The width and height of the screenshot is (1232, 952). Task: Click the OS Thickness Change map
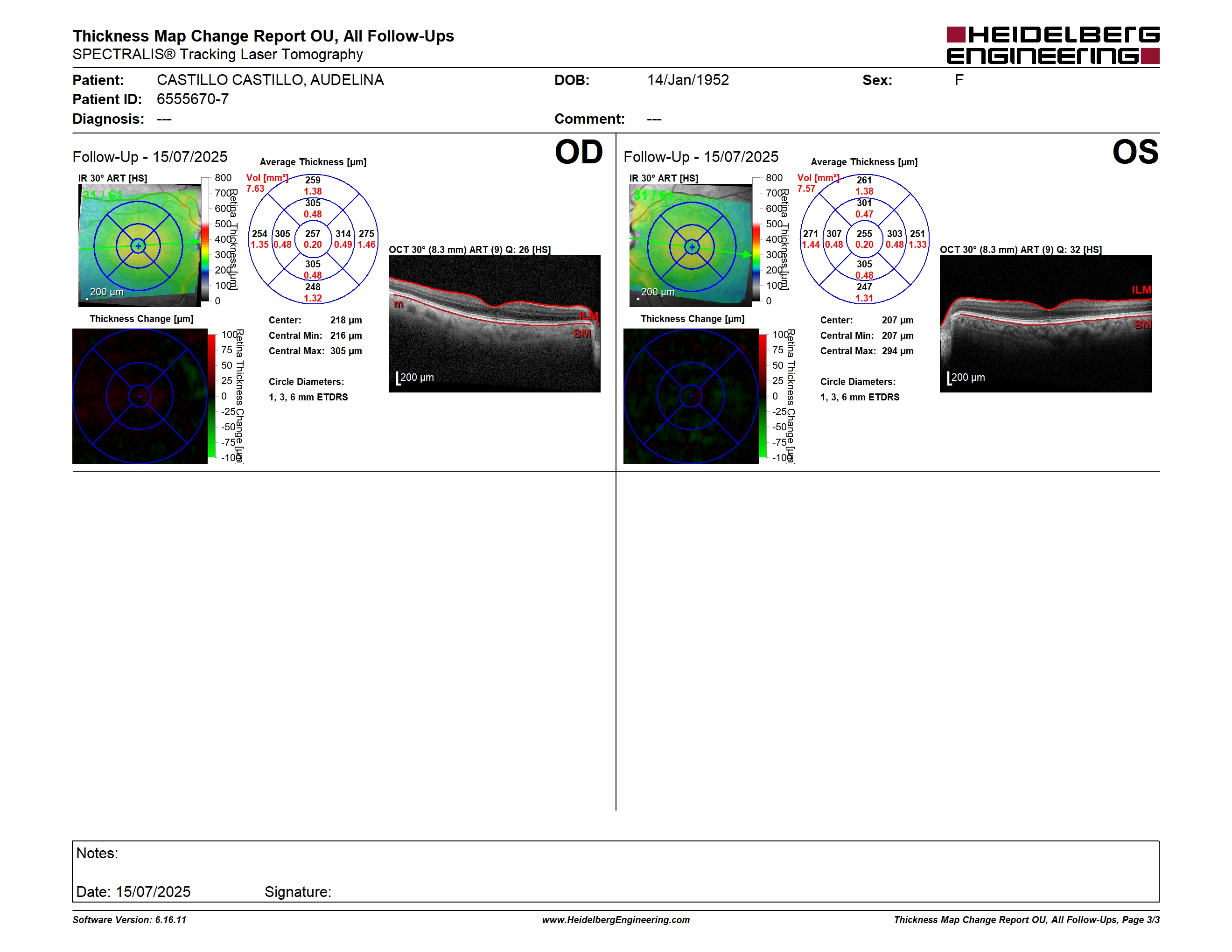691,396
